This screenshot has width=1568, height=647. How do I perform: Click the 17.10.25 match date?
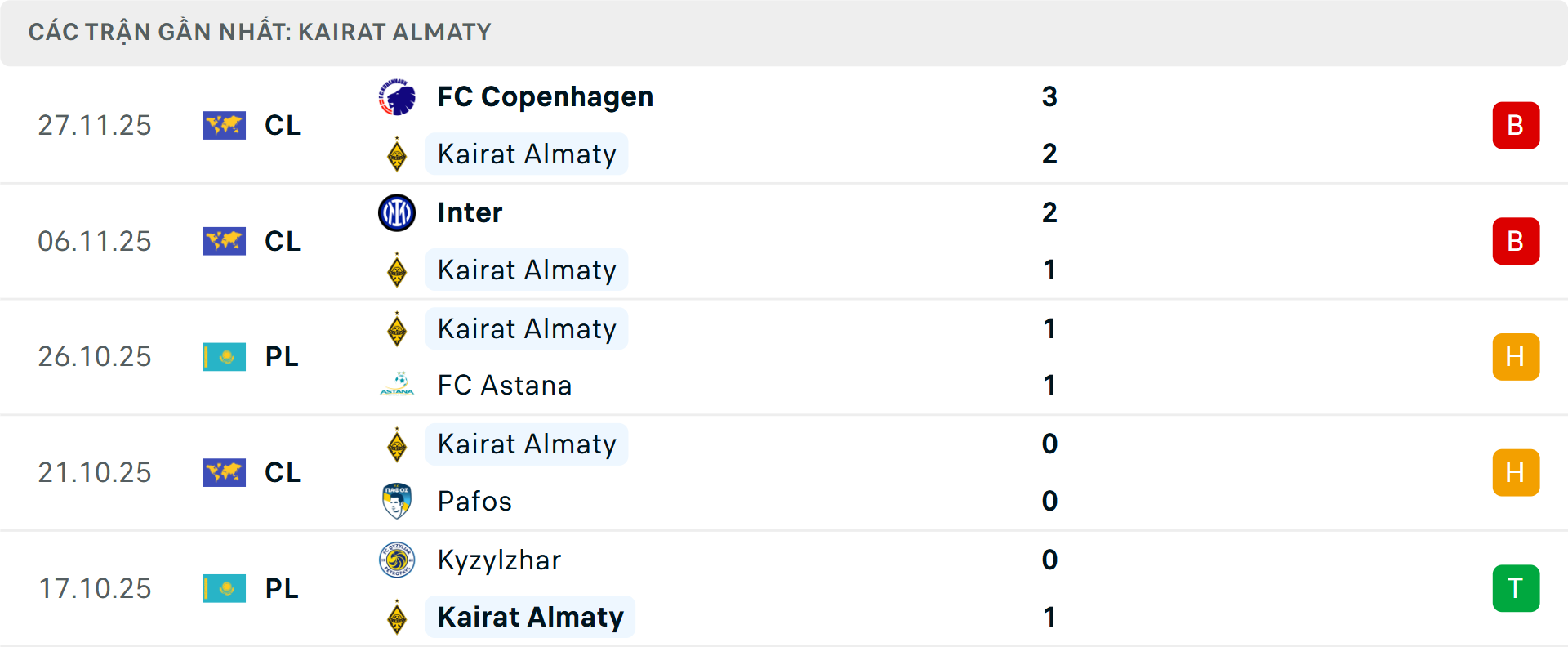(x=95, y=588)
